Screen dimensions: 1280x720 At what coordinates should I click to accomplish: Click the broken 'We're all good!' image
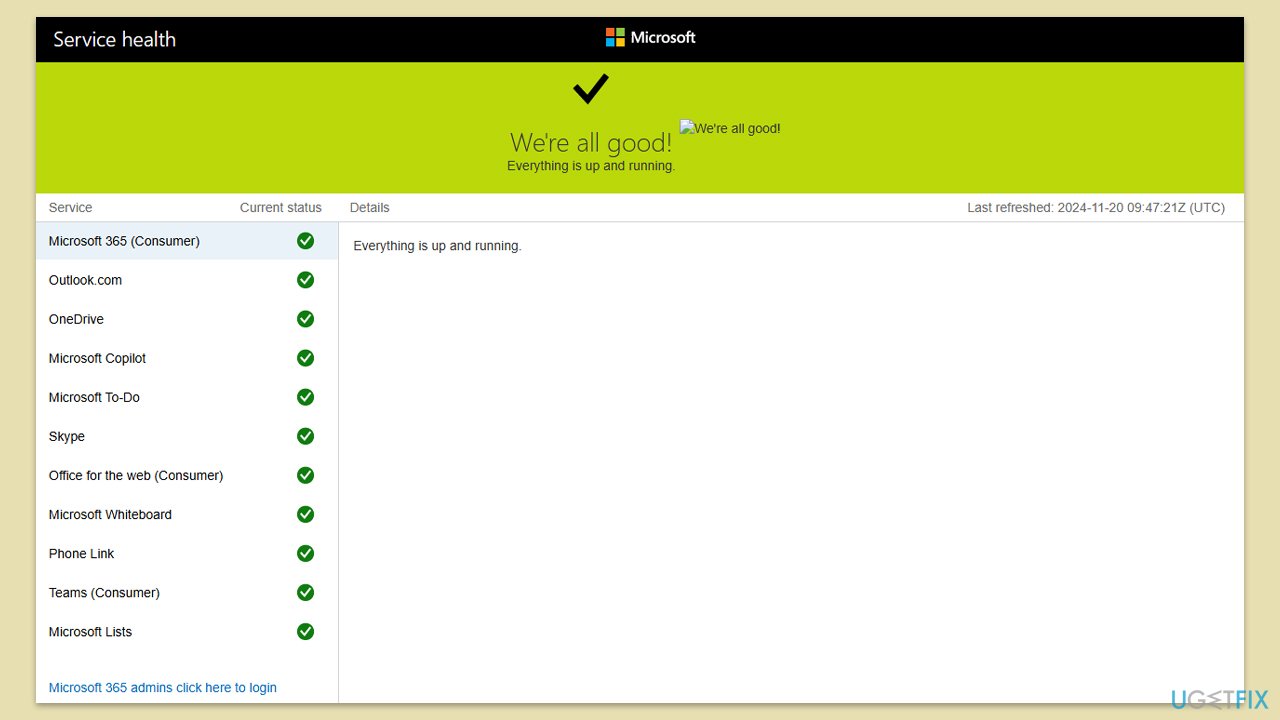coord(730,128)
